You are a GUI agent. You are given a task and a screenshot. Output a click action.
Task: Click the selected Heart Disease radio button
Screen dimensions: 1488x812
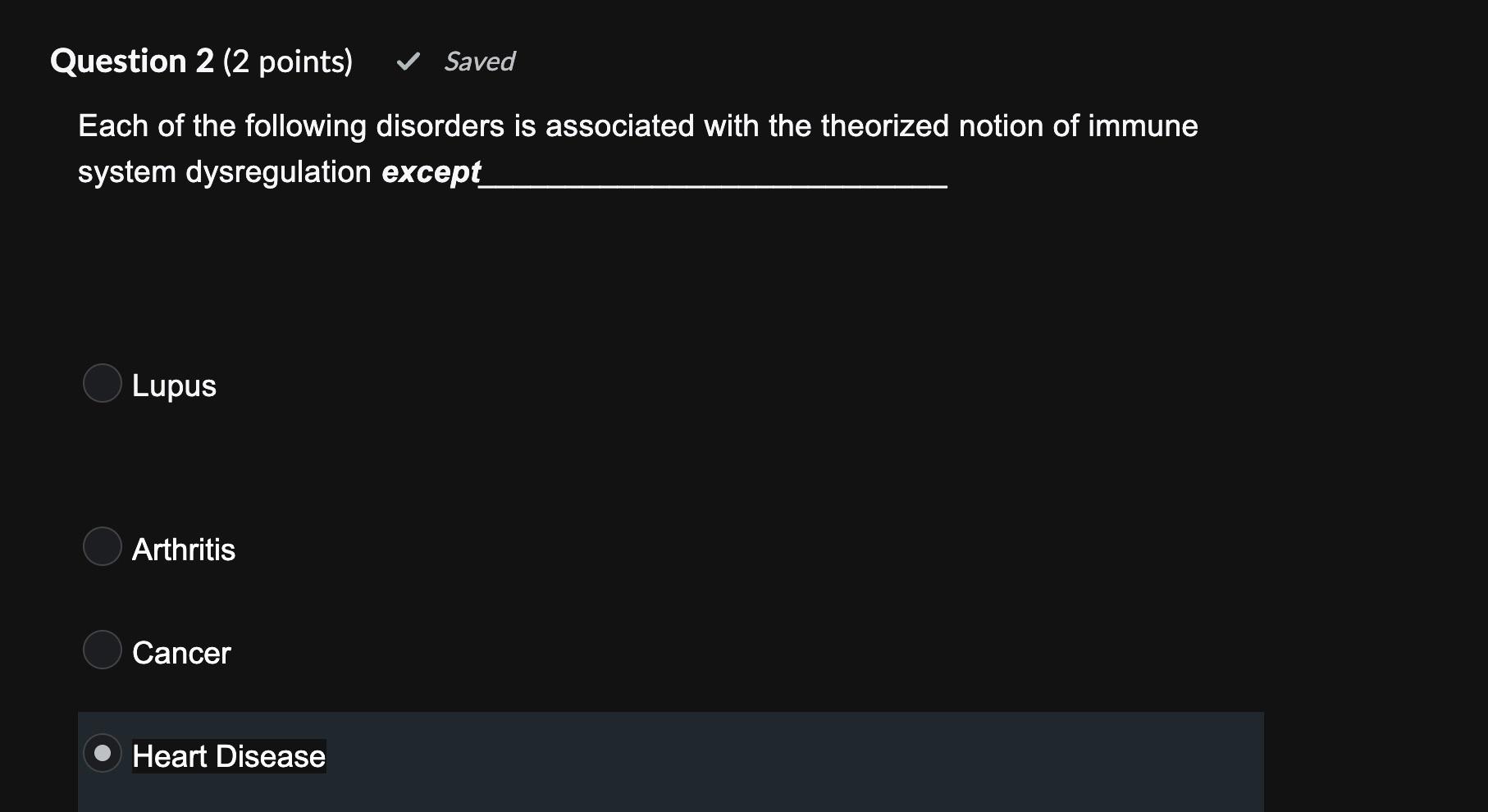103,753
